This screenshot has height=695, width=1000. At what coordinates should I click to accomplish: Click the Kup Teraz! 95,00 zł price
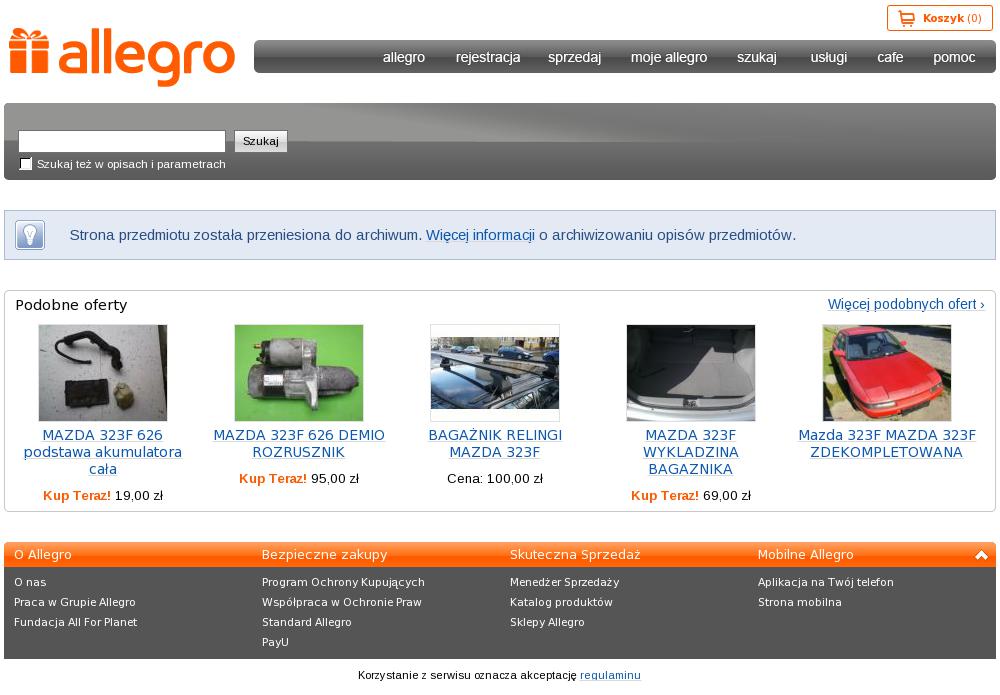tap(298, 479)
